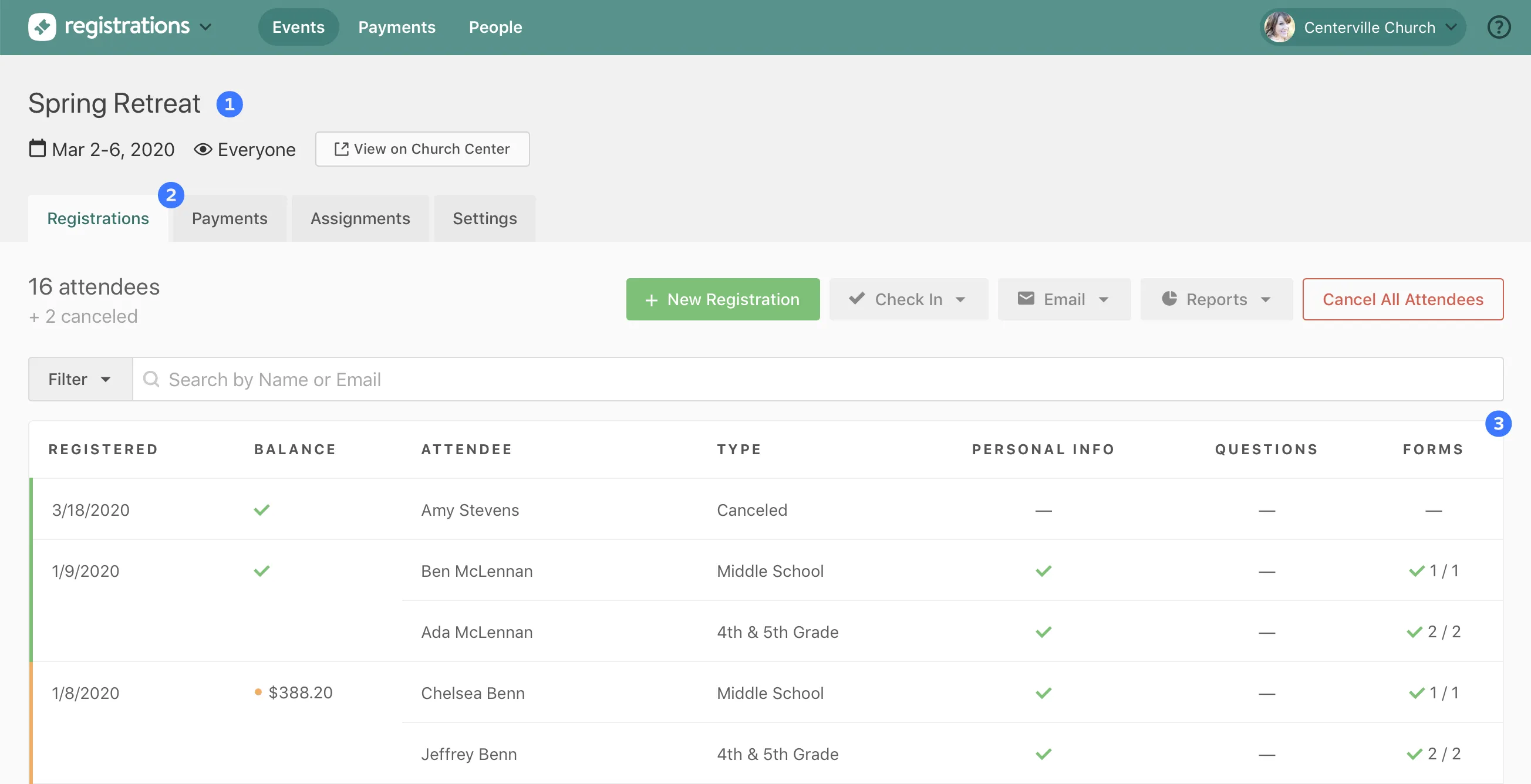Click the blue numbered badge 3
The width and height of the screenshot is (1531, 784).
1498,424
